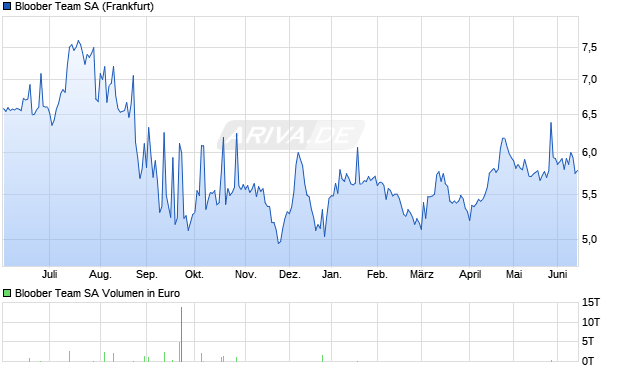Select the 'Juni' month label
Screen dimensions: 620x371
pyautogui.click(x=558, y=274)
